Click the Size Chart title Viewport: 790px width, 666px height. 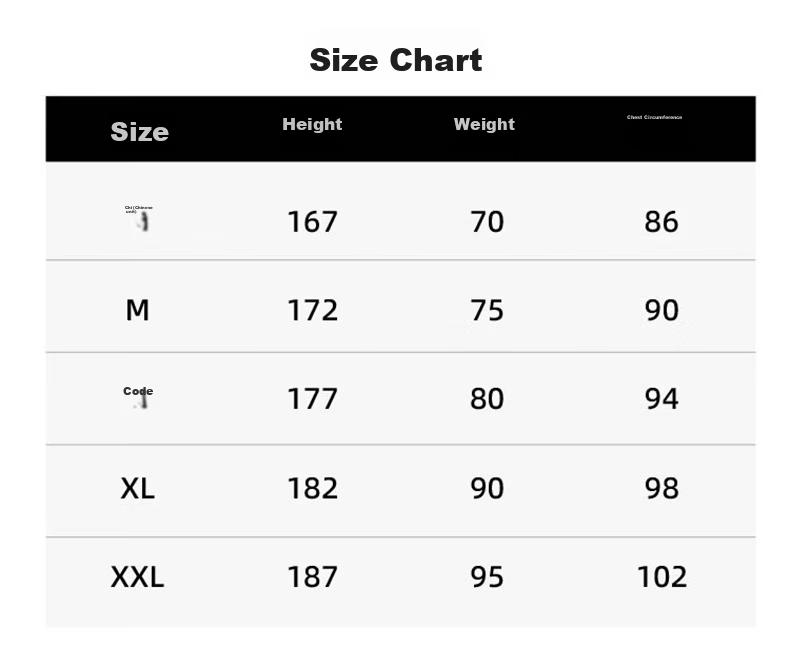pos(396,60)
